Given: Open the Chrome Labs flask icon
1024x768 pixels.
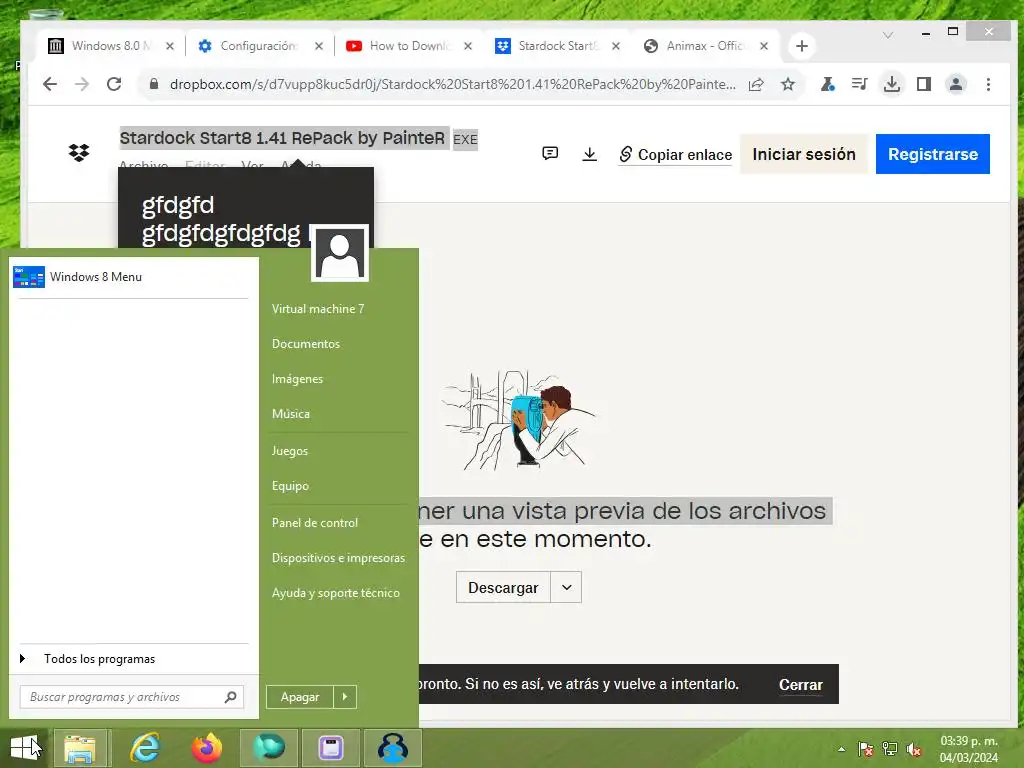Looking at the screenshot, I should 827,84.
